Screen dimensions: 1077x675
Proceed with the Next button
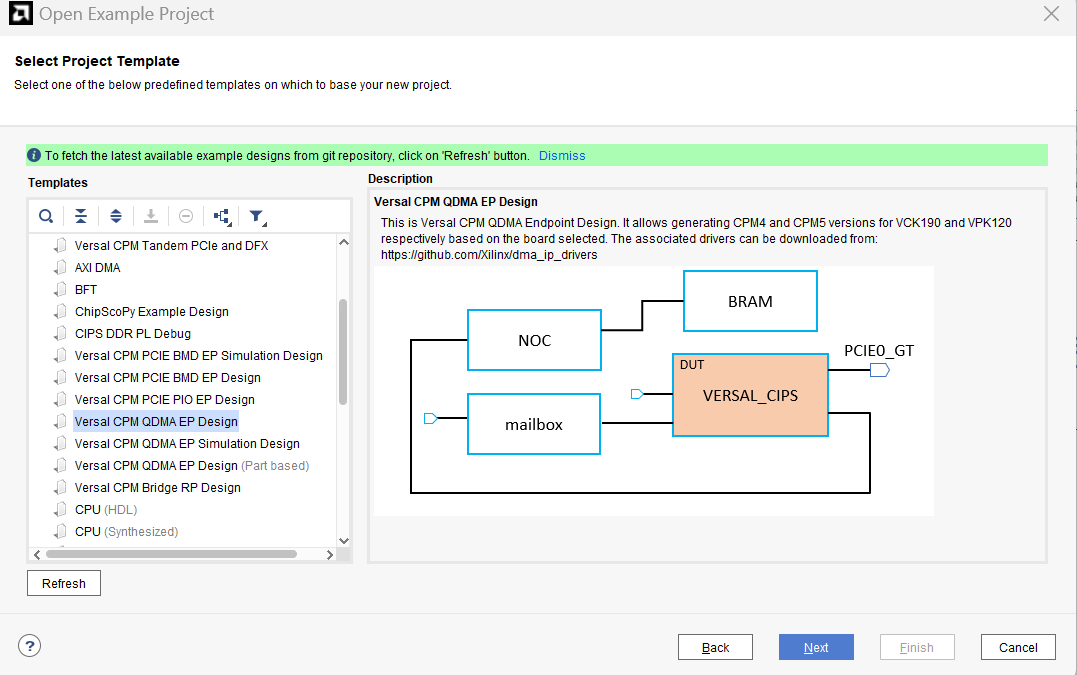(x=816, y=648)
